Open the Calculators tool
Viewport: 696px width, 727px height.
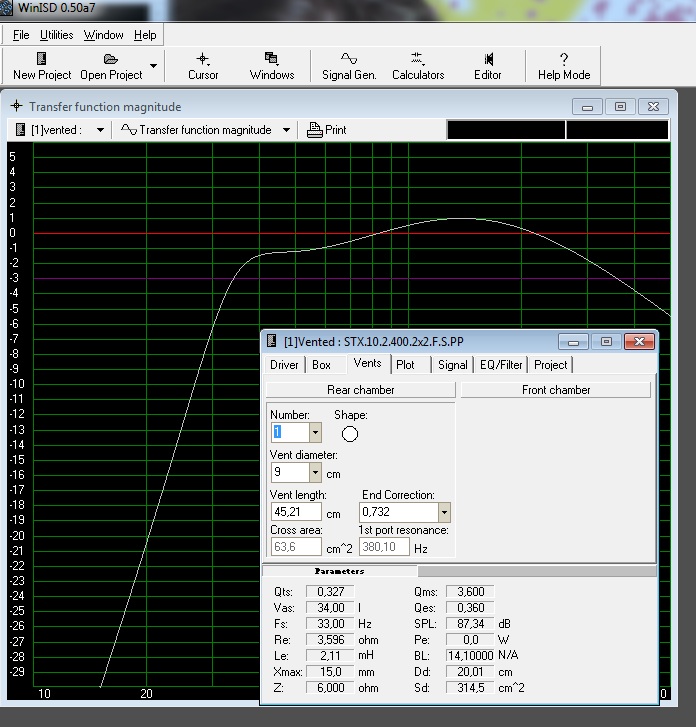[418, 60]
